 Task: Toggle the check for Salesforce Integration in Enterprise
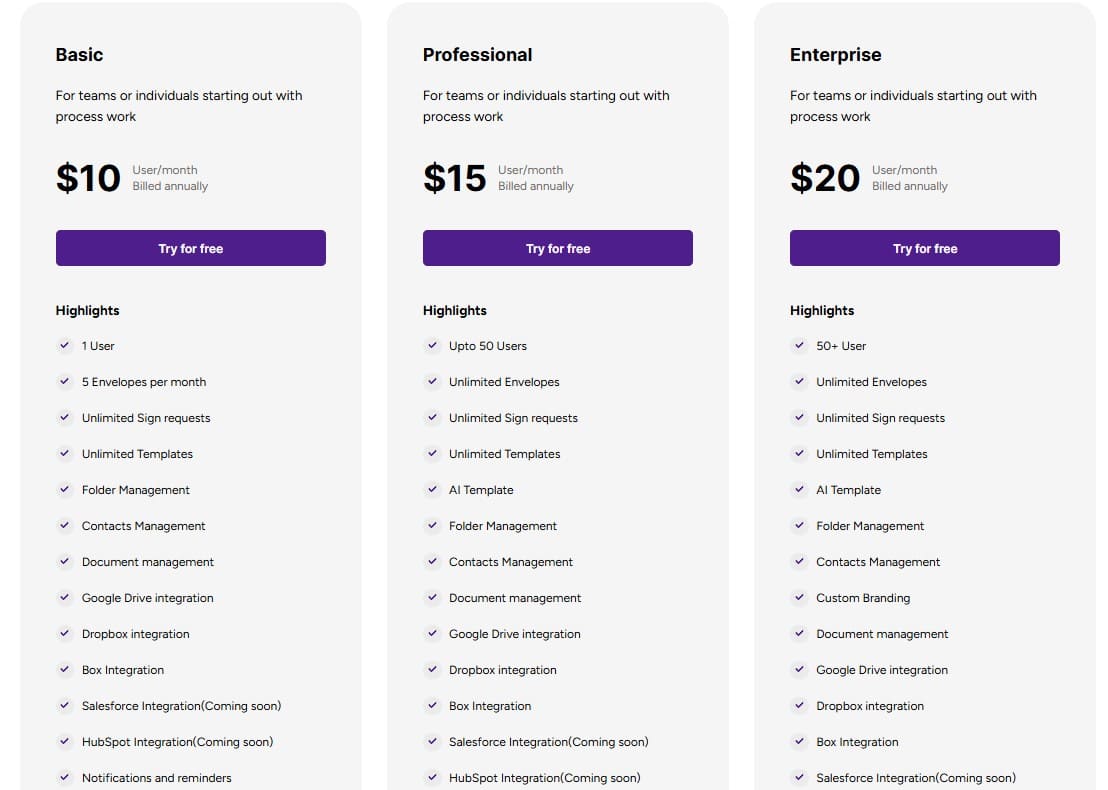coord(799,778)
